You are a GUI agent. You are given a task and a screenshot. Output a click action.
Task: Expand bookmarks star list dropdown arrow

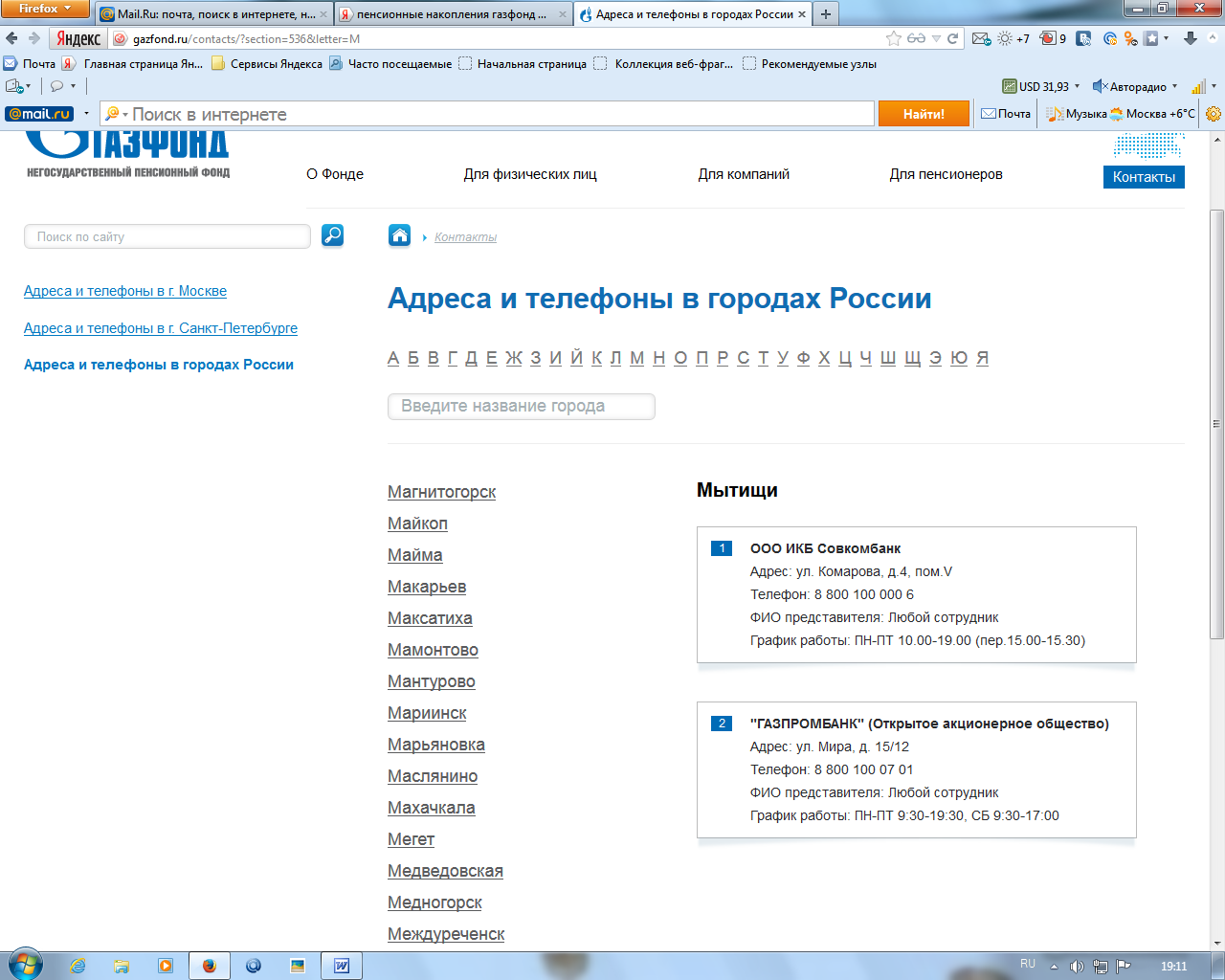1166,38
